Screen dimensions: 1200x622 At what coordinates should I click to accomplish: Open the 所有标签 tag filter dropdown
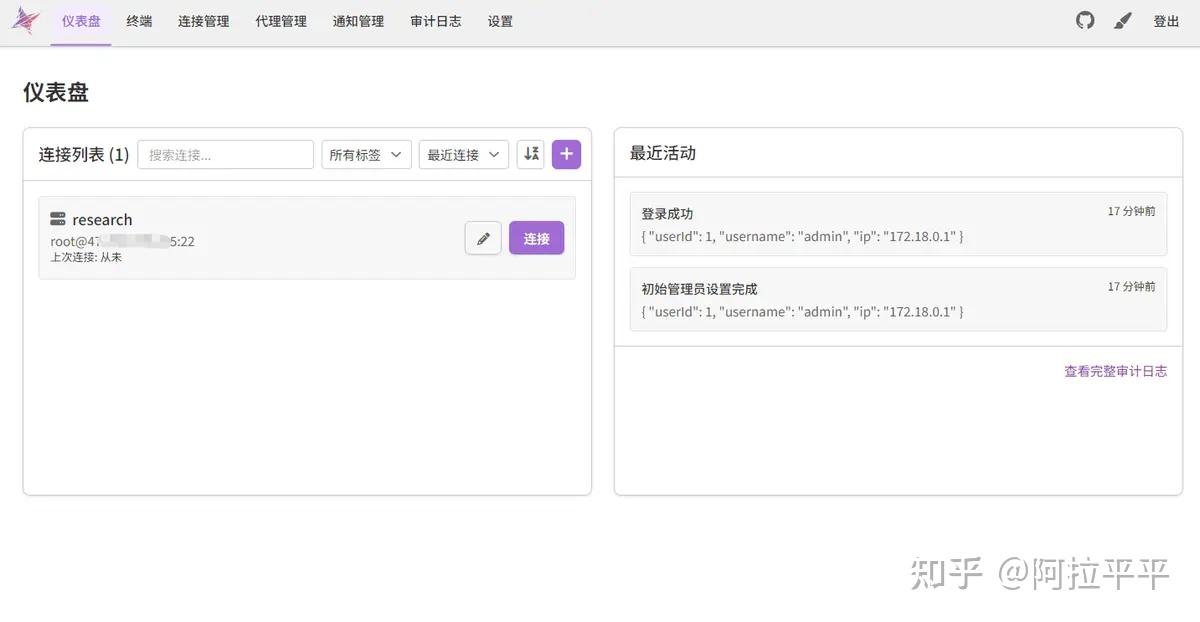pyautogui.click(x=366, y=155)
